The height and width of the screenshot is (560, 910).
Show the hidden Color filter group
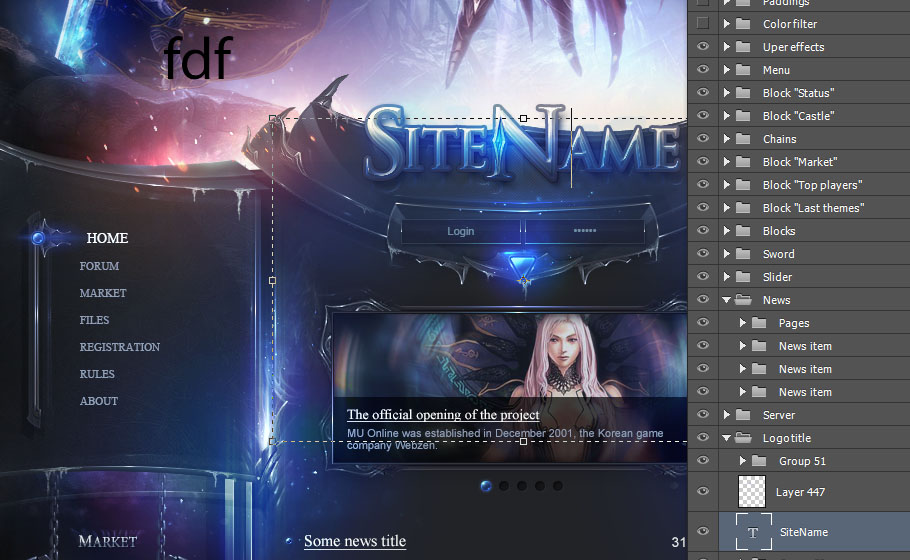(x=702, y=23)
